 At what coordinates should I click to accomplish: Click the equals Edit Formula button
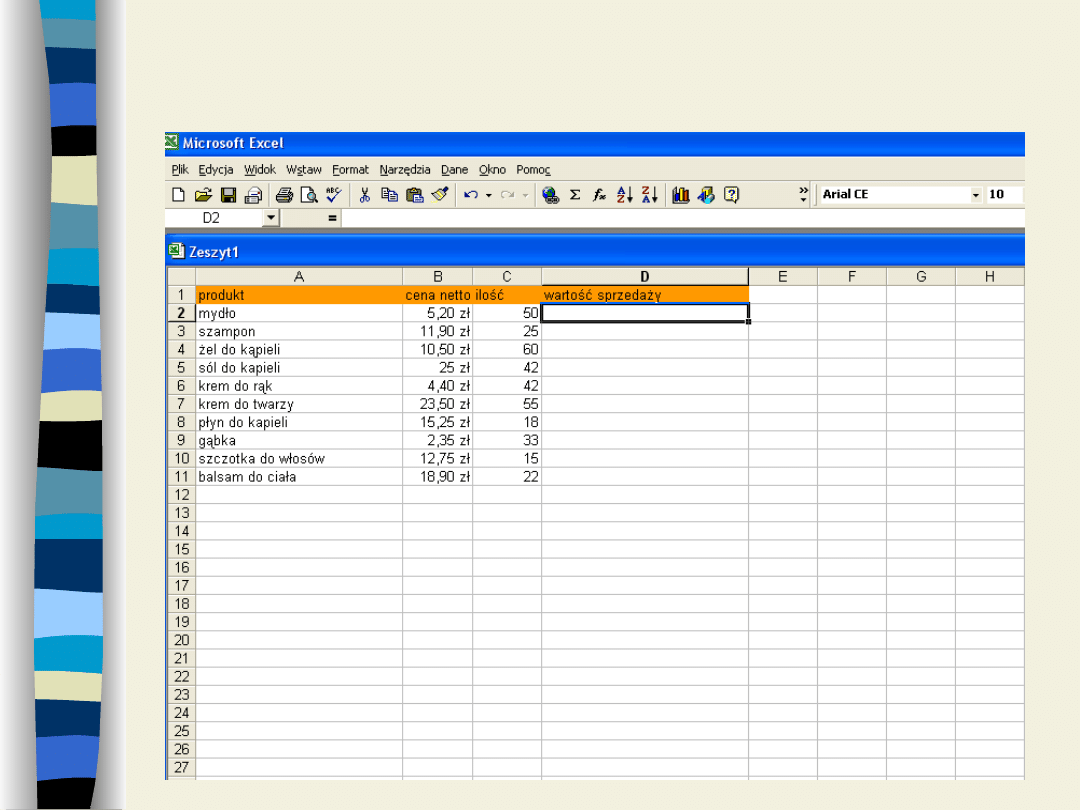click(x=332, y=217)
